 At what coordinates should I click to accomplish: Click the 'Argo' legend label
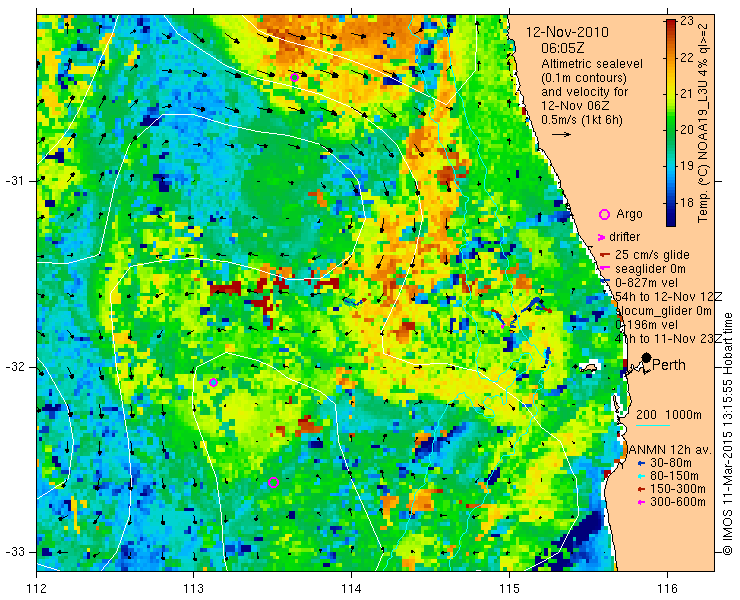click(630, 214)
